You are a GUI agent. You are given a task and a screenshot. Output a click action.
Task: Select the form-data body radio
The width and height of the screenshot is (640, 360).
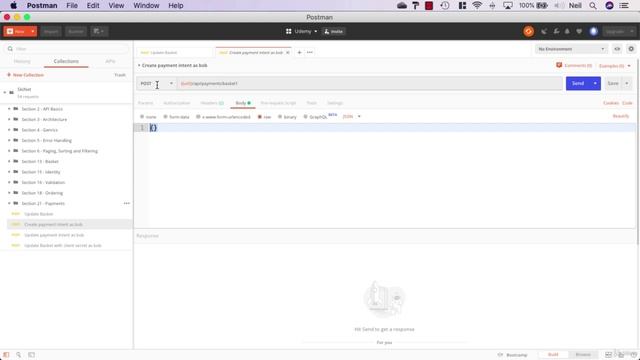pos(165,117)
